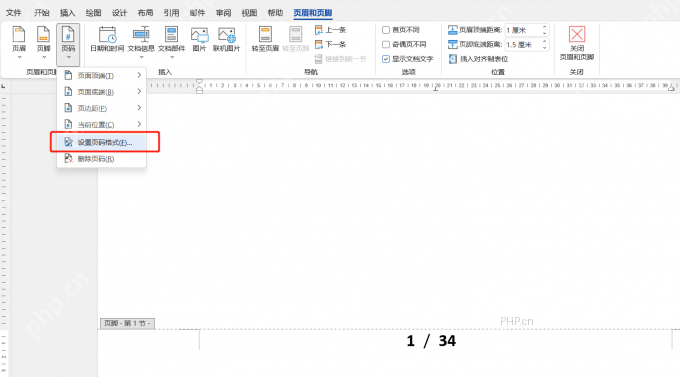Click the footer page number '1 / 34'
The image size is (680, 377).
pos(431,341)
